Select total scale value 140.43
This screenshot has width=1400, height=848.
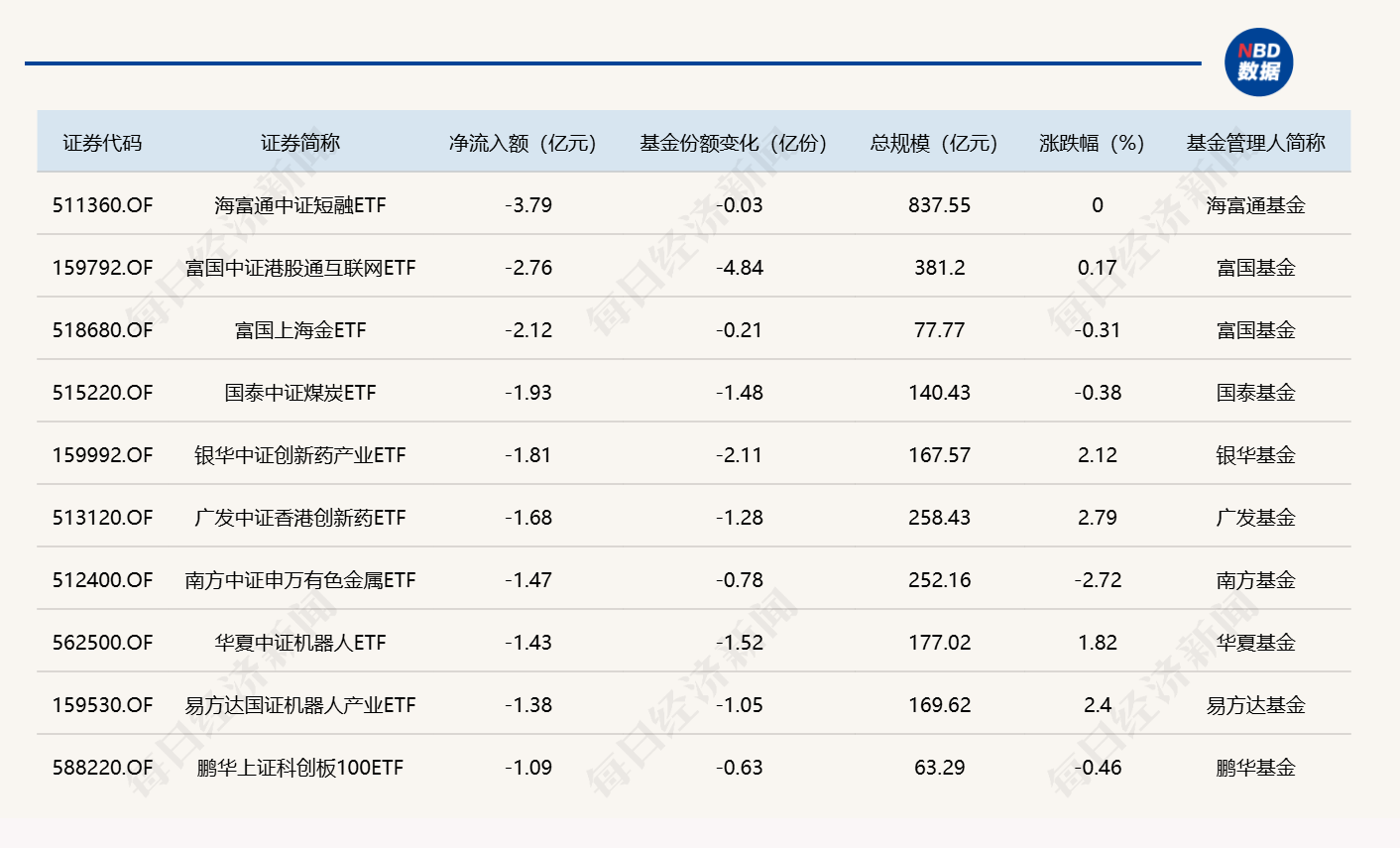pyautogui.click(x=939, y=393)
